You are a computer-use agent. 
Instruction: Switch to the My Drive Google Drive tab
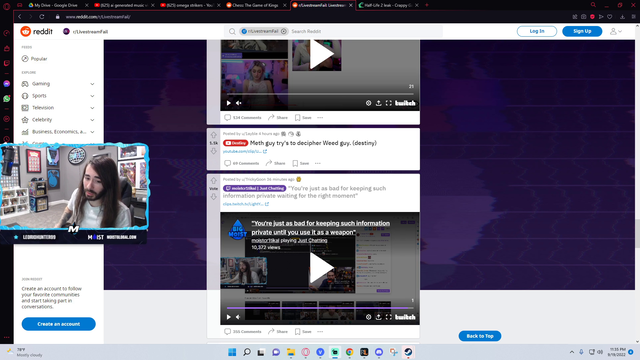tap(57, 5)
